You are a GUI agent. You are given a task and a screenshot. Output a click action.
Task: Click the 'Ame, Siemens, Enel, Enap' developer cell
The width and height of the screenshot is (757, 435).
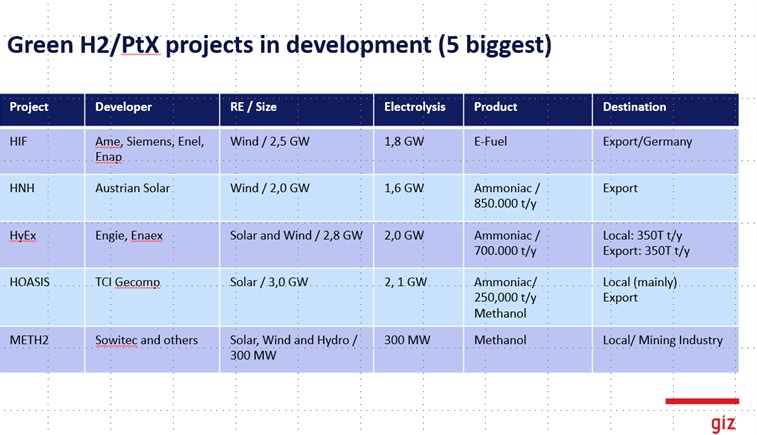pos(152,151)
